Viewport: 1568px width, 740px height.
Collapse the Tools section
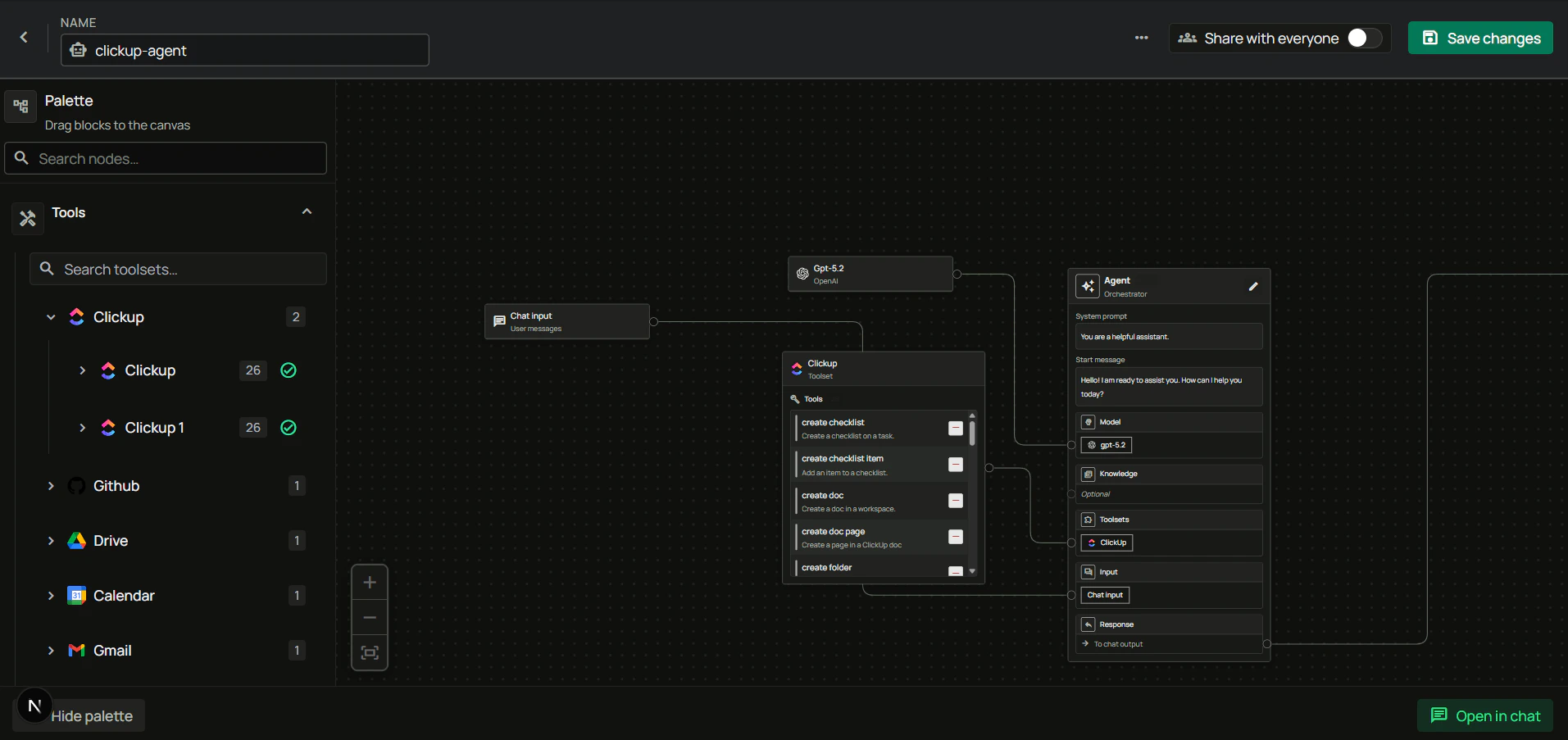click(x=307, y=211)
